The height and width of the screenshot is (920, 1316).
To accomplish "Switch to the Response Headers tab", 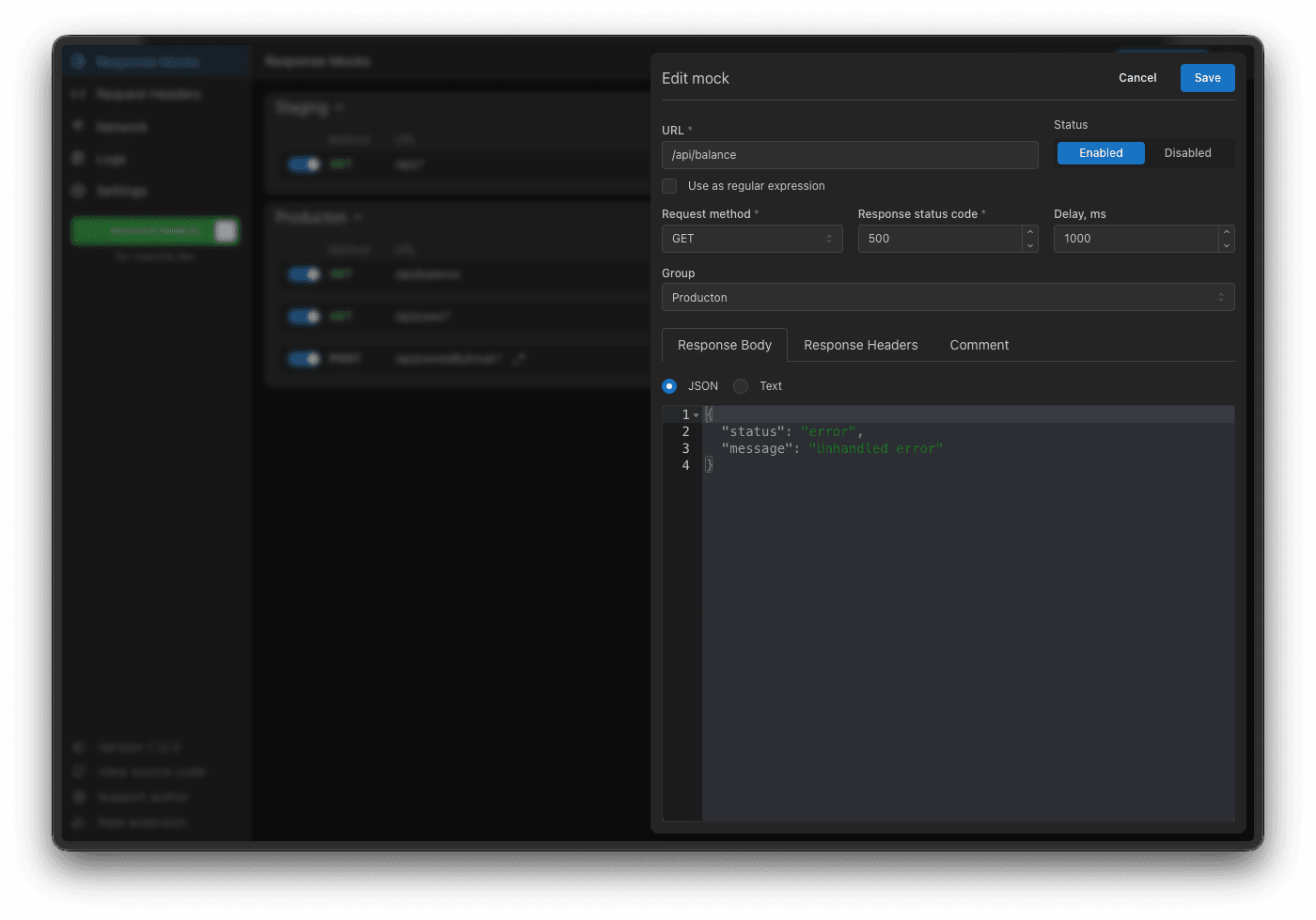I will tap(861, 345).
